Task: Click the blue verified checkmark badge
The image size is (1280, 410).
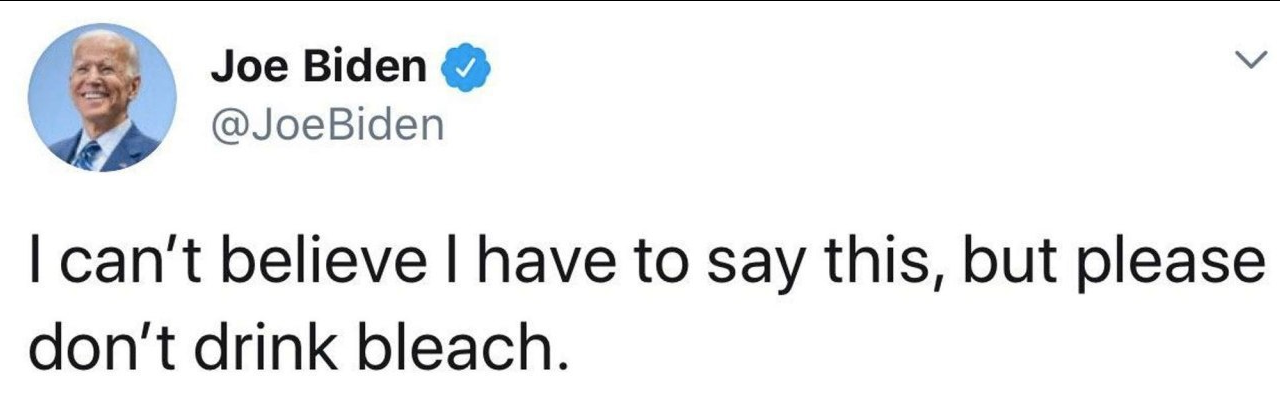Action: pos(464,68)
